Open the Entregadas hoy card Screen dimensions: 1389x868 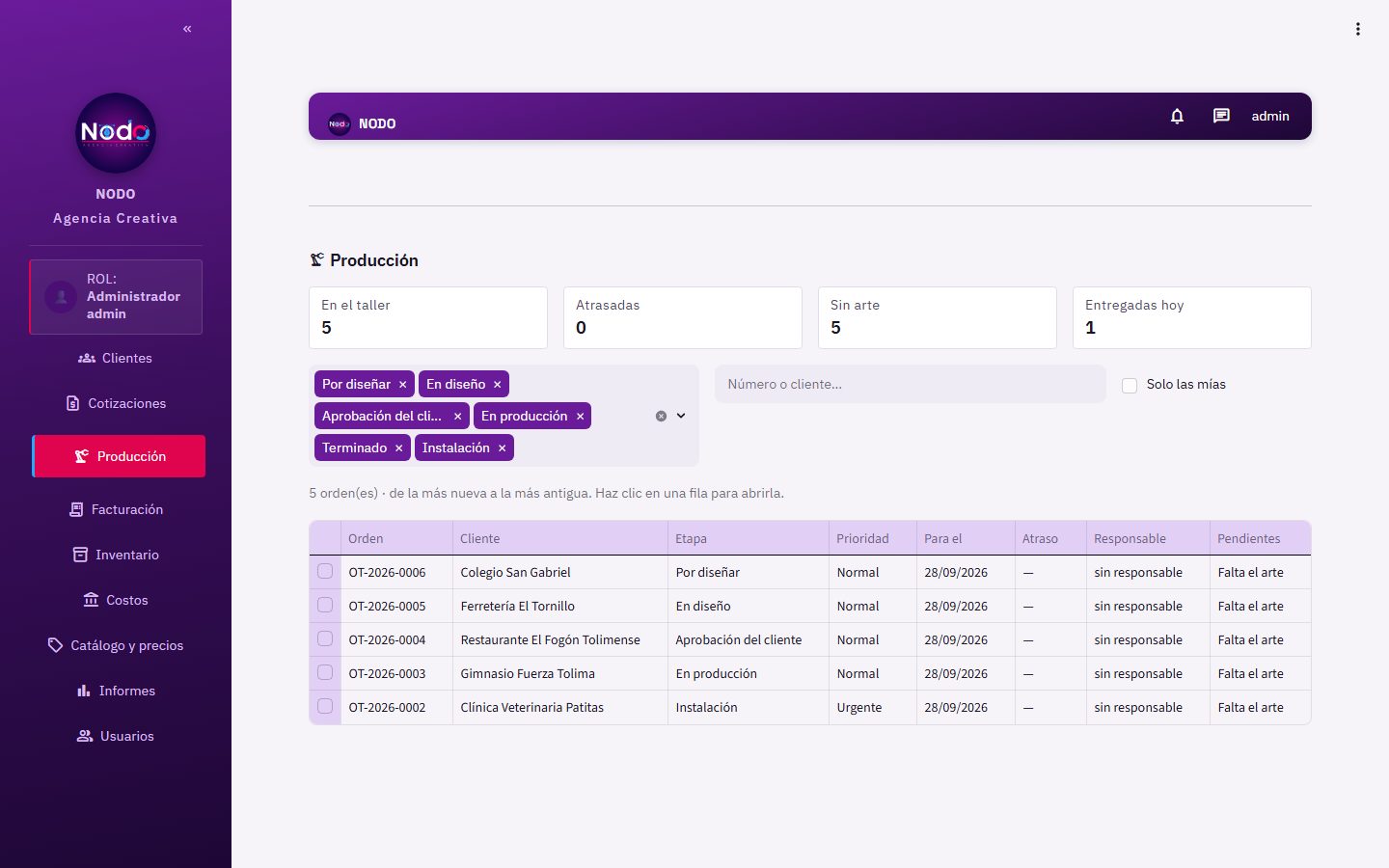coord(1192,317)
